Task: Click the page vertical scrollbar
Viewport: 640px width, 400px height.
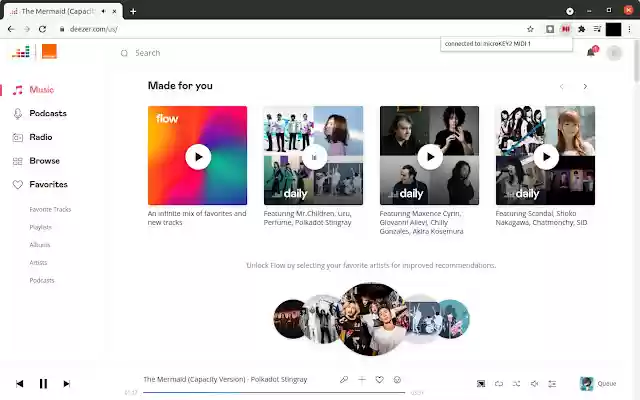Action: click(636, 61)
